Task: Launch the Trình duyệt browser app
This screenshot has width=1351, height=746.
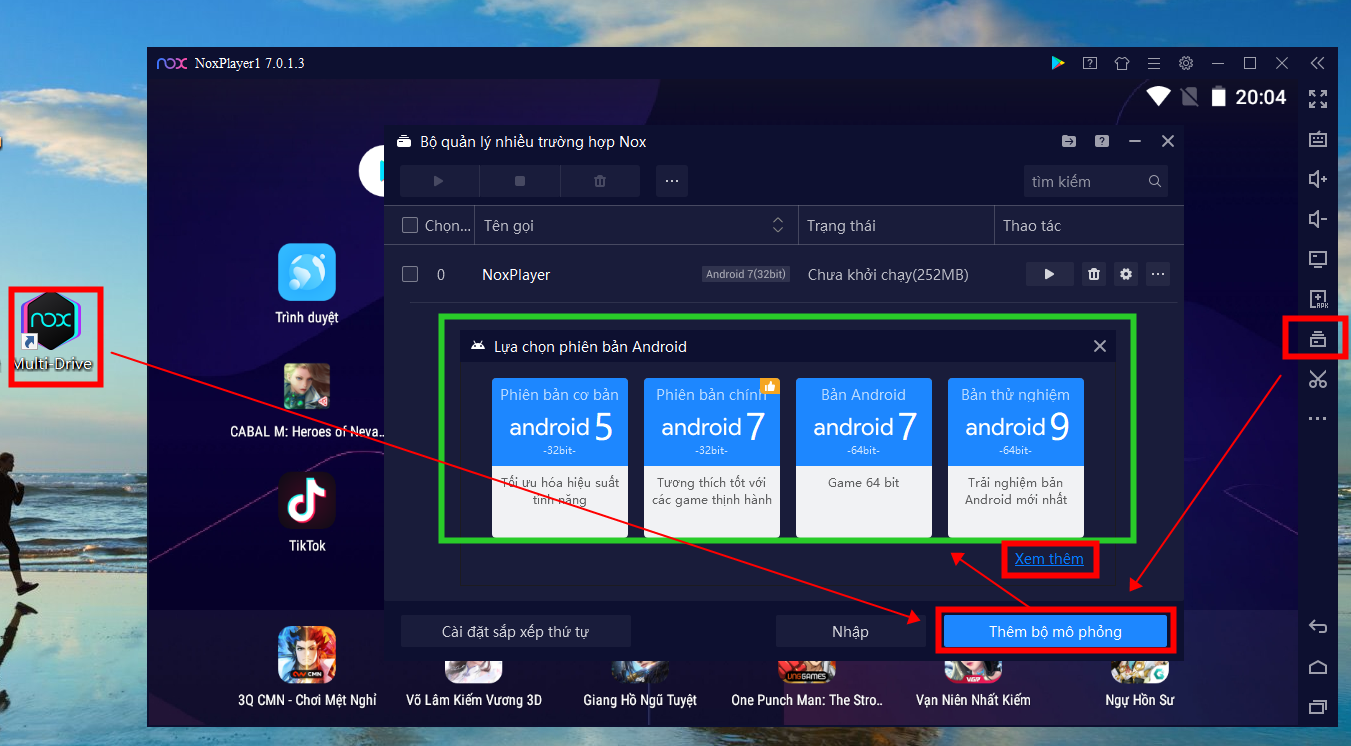Action: point(306,283)
